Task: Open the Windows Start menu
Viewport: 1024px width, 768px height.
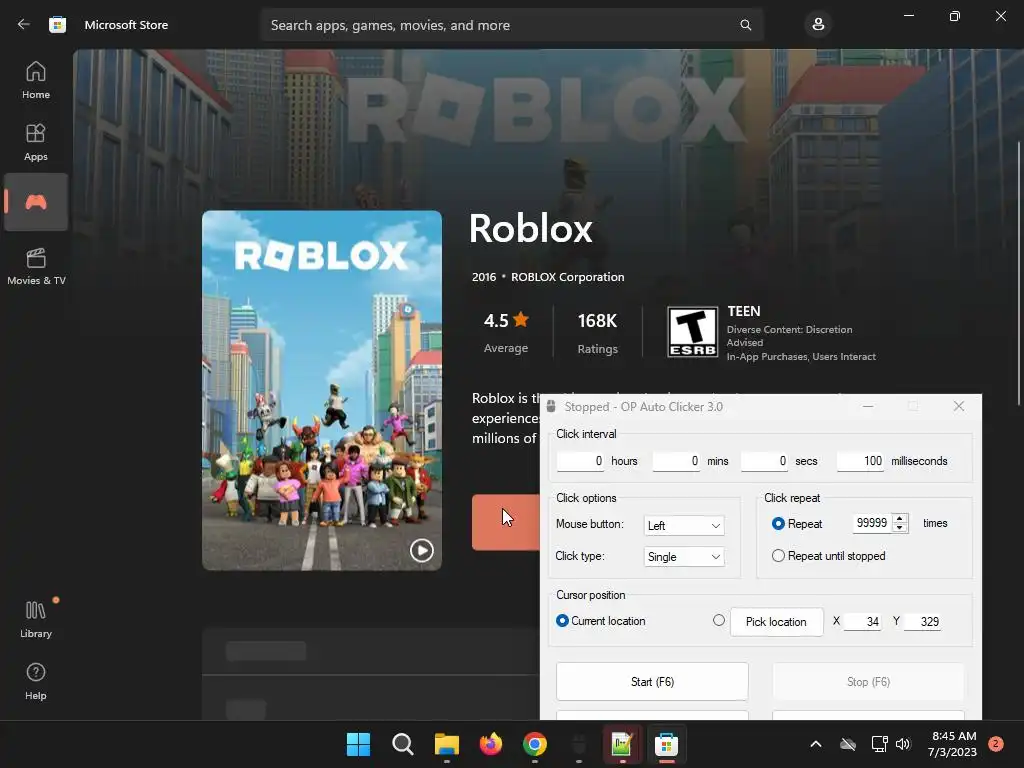Action: (x=358, y=744)
